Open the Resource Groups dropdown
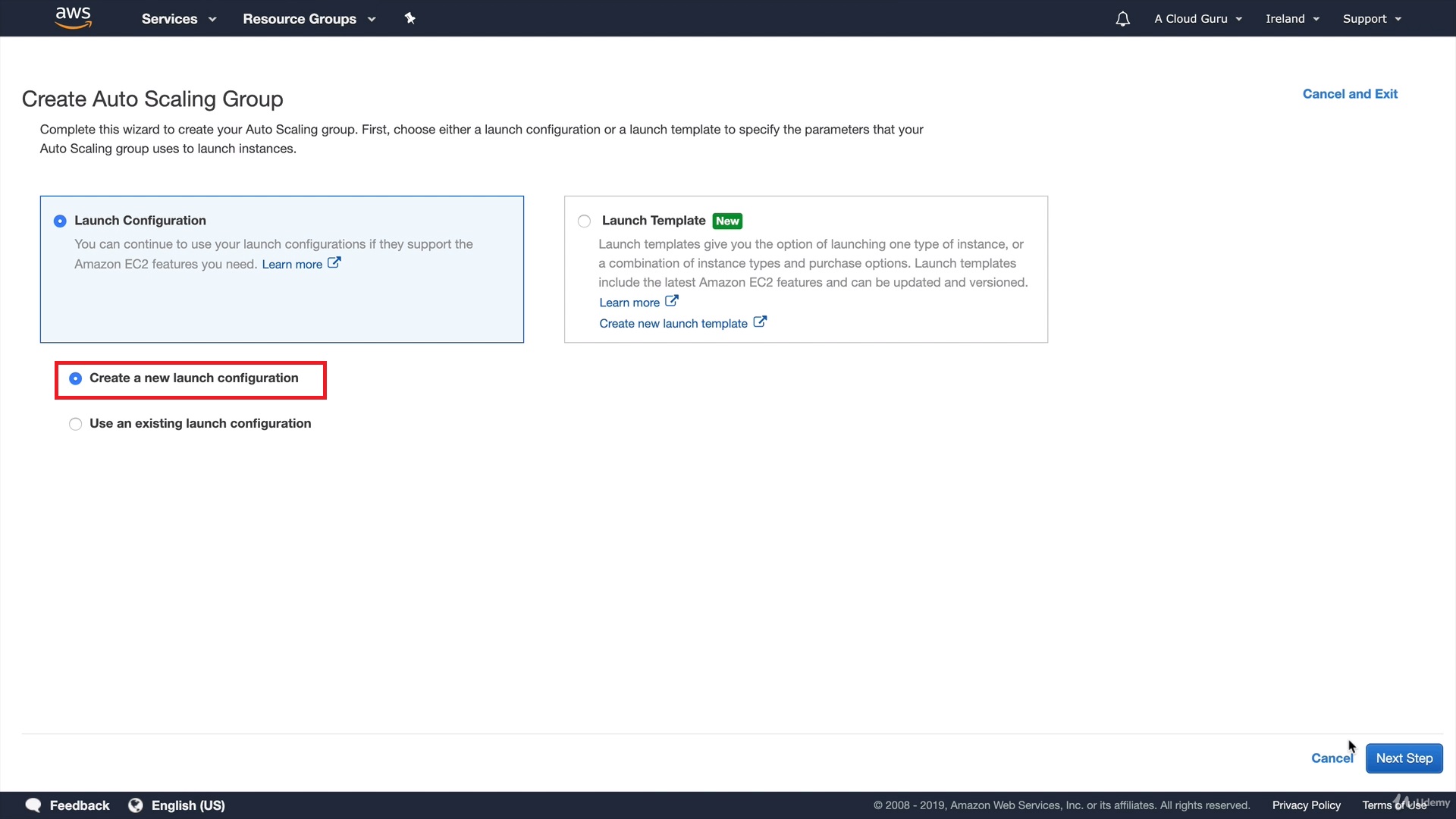Screen dimensions: 1456x819 (309, 19)
